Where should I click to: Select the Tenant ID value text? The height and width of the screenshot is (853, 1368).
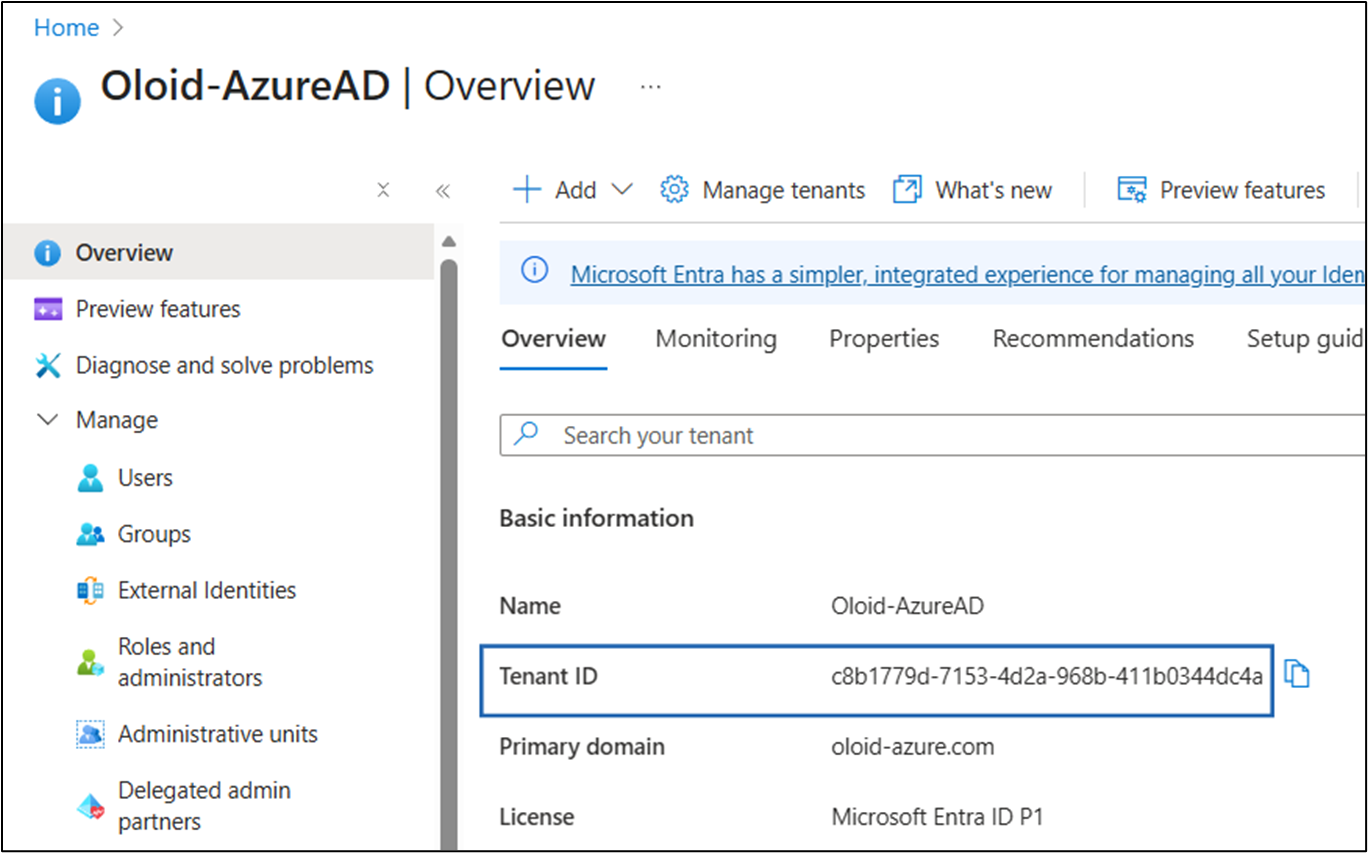1047,677
